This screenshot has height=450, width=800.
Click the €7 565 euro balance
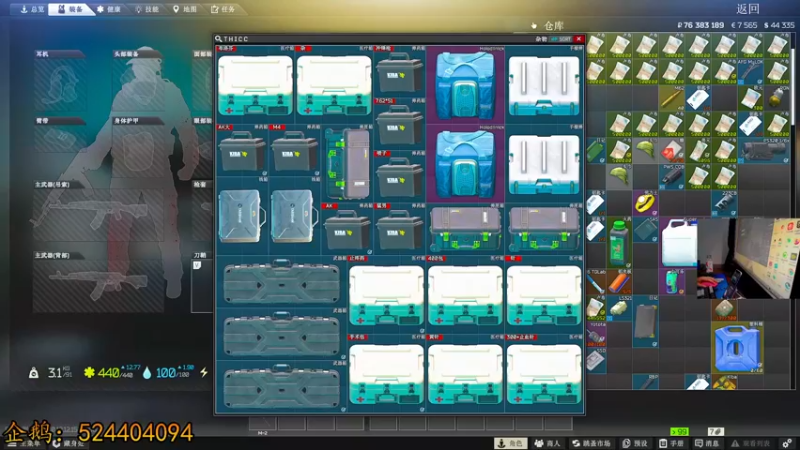pyautogui.click(x=744, y=25)
